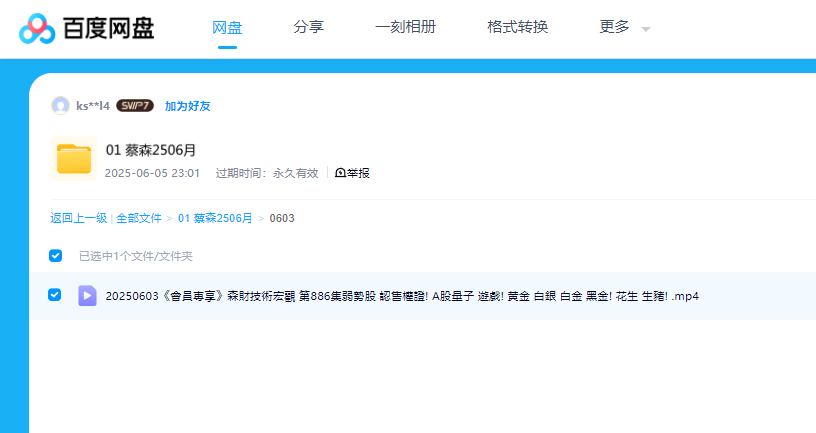Image resolution: width=816 pixels, height=433 pixels.
Task: Click 返回上一级 to go back
Action: click(x=78, y=218)
